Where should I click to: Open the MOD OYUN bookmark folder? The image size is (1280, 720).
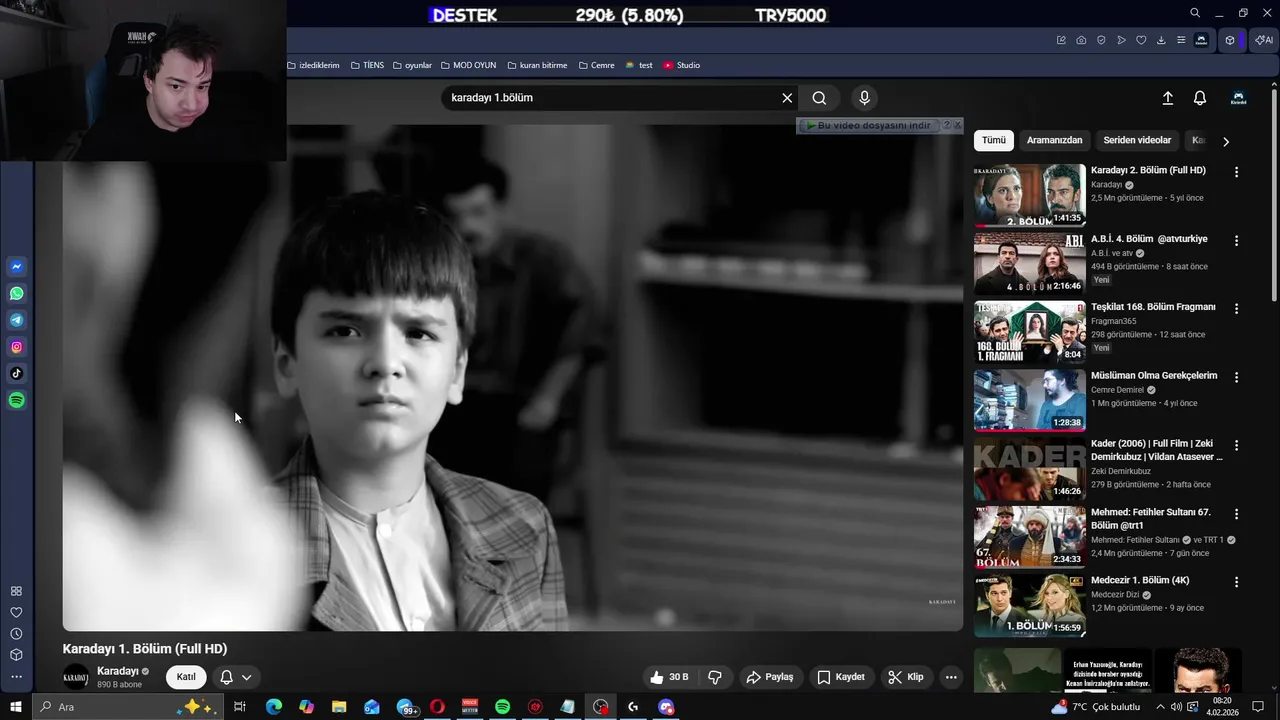click(468, 65)
